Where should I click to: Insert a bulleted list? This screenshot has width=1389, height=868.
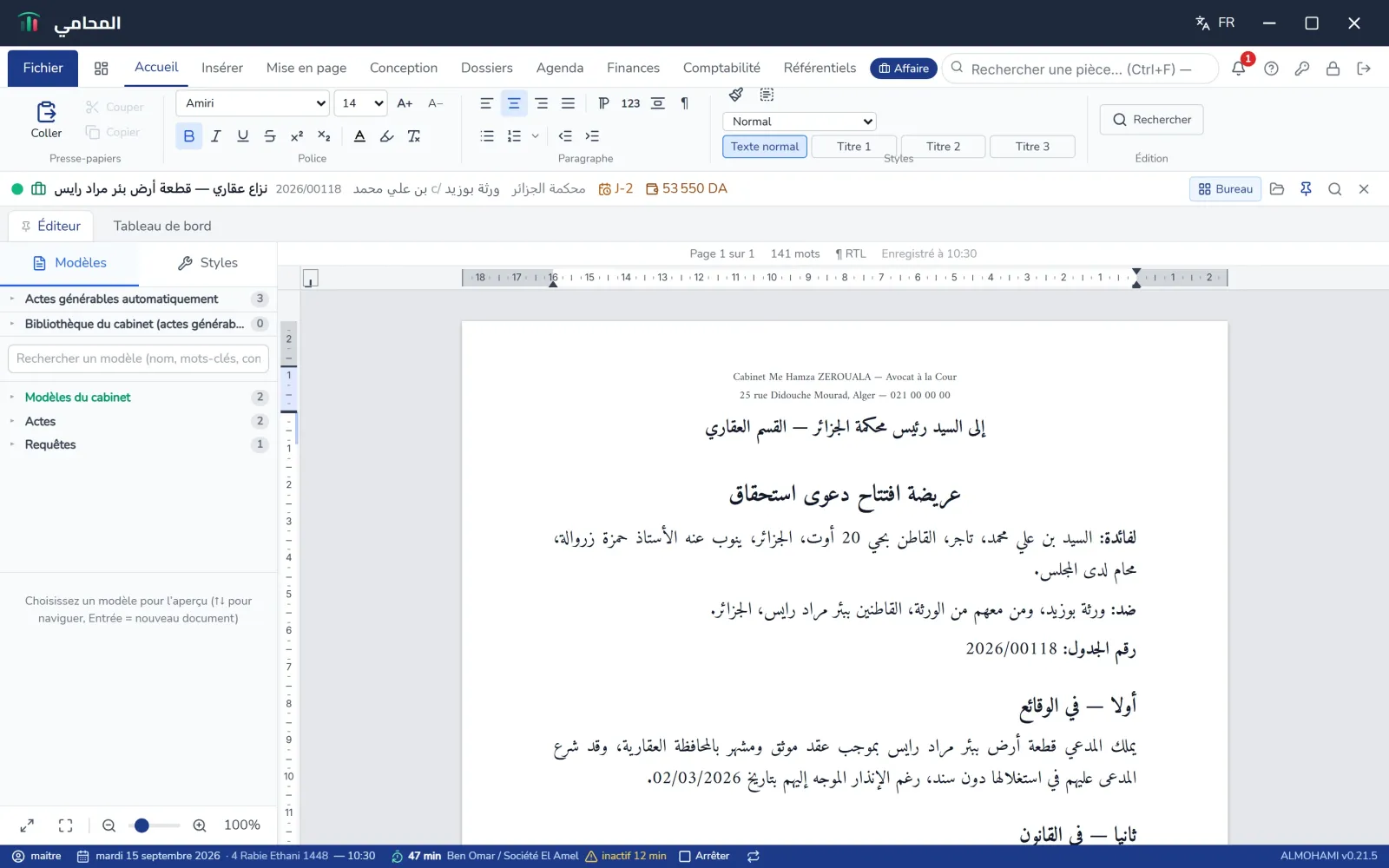[x=487, y=136]
